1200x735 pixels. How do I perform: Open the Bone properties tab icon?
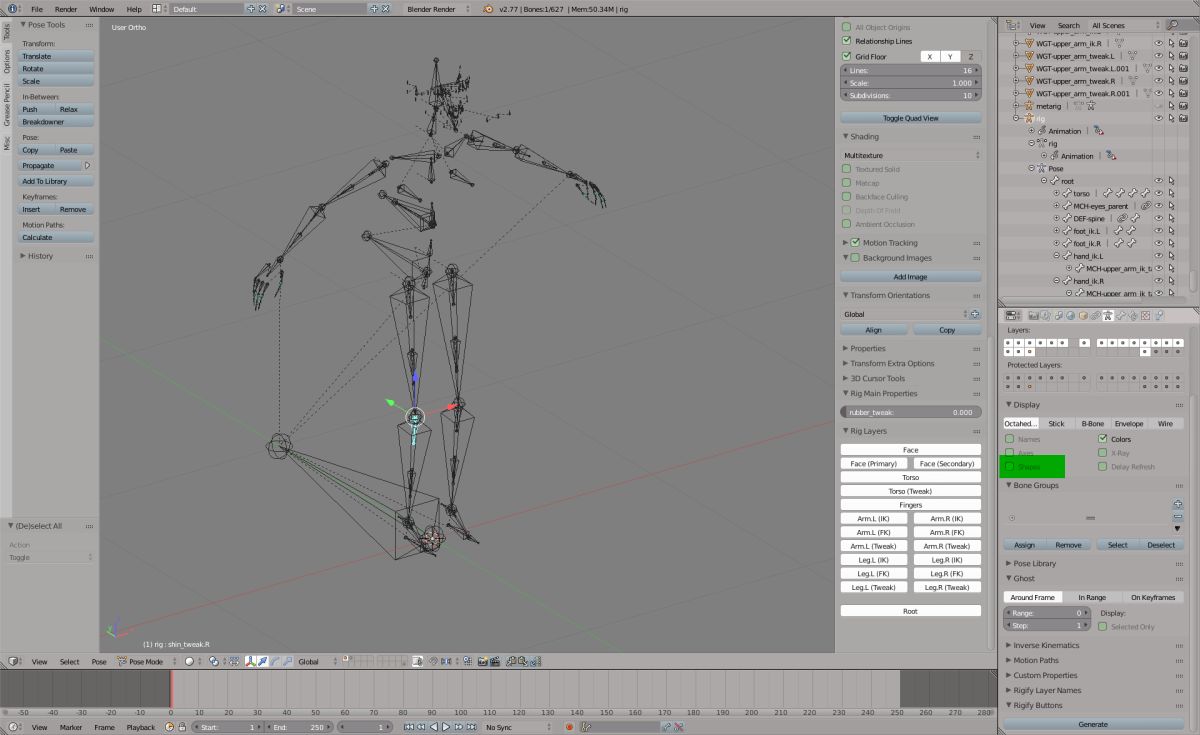1120,315
